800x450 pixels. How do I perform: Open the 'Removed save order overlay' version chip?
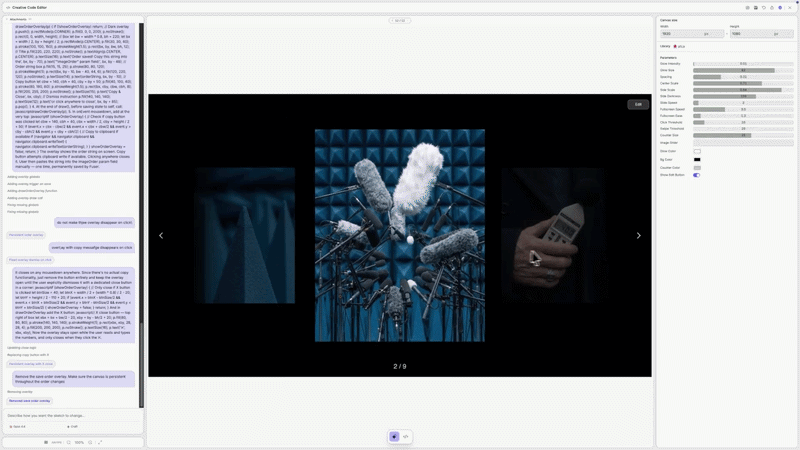coord(30,401)
